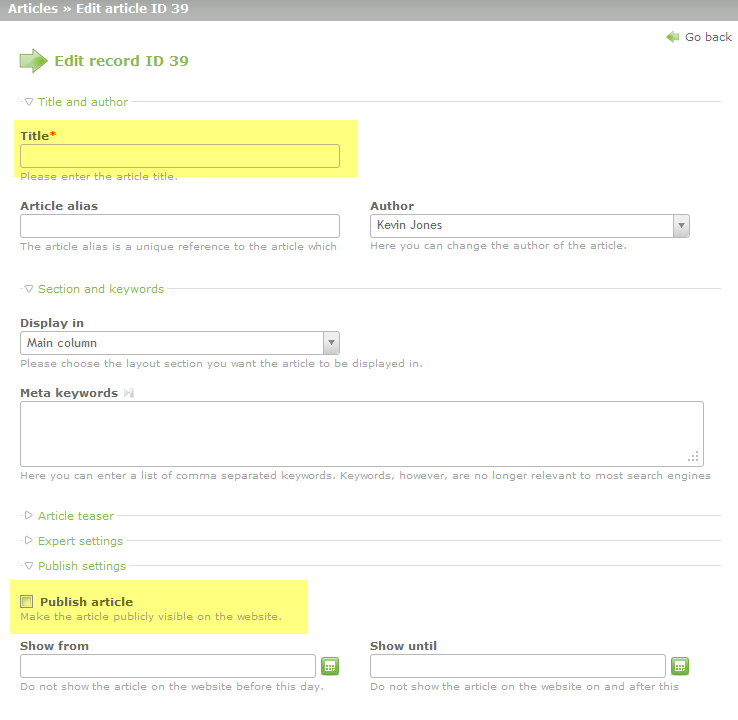This screenshot has height=720, width=738.
Task: Collapse the Publish settings section
Action: point(81,566)
